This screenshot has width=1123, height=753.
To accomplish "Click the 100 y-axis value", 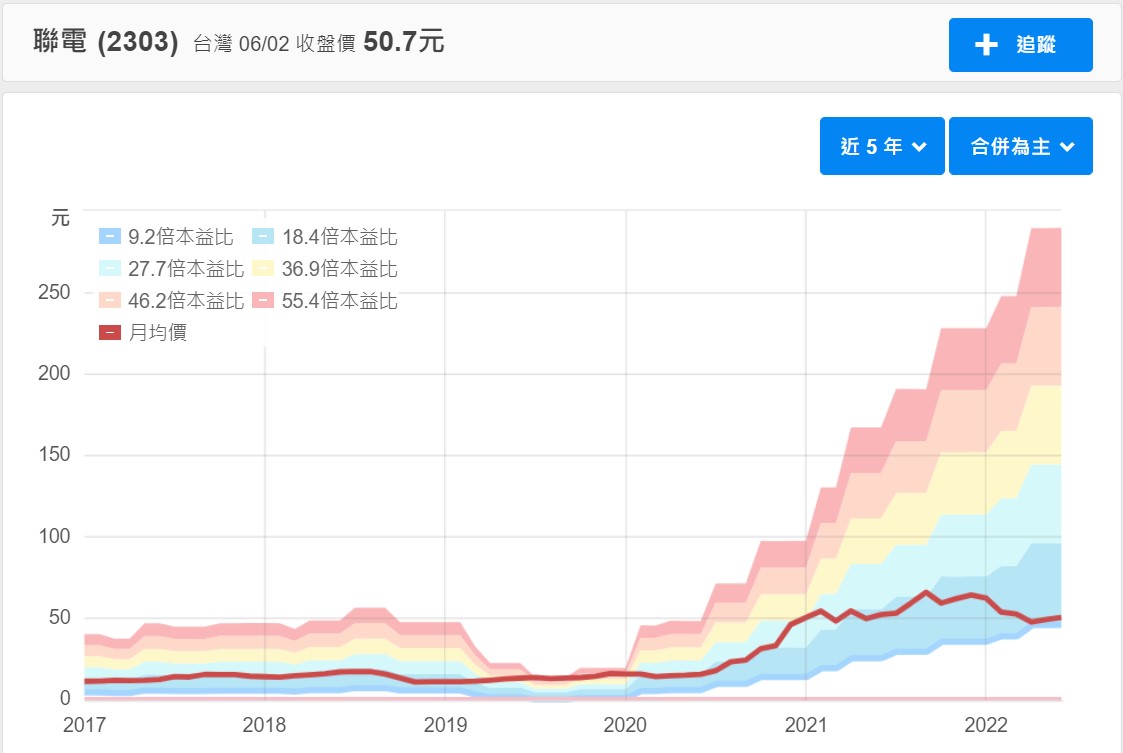I will point(54,536).
